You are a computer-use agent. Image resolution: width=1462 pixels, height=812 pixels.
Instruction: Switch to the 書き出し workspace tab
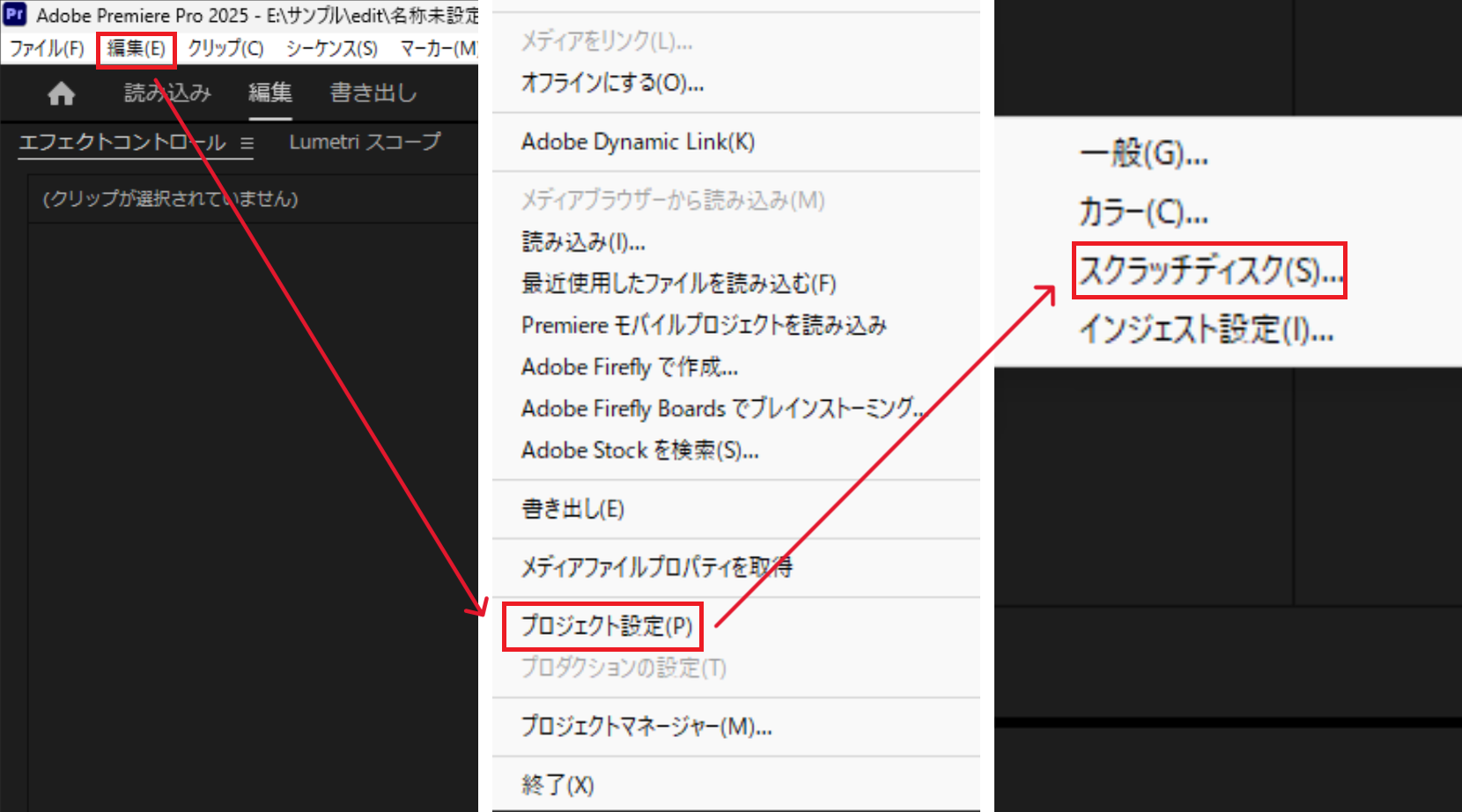[x=373, y=92]
